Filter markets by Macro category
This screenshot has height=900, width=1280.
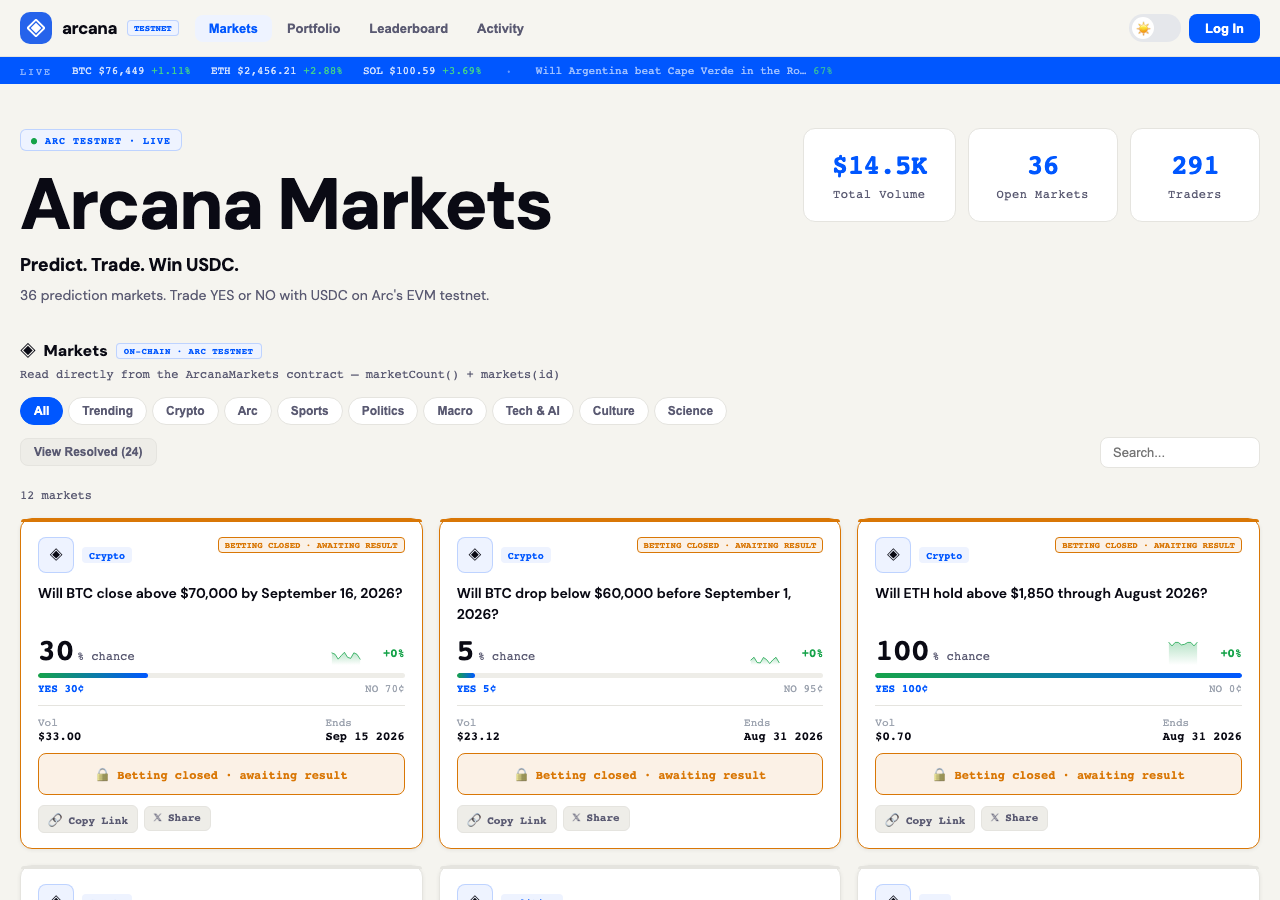(x=455, y=411)
